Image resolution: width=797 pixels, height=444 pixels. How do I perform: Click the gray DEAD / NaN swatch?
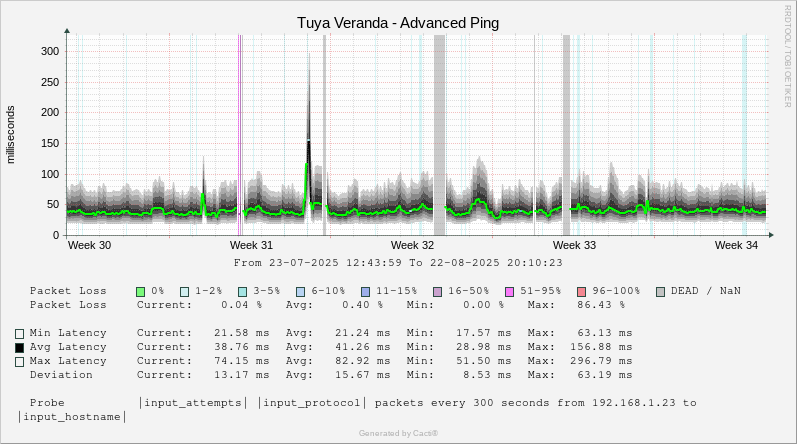[x=660, y=292]
